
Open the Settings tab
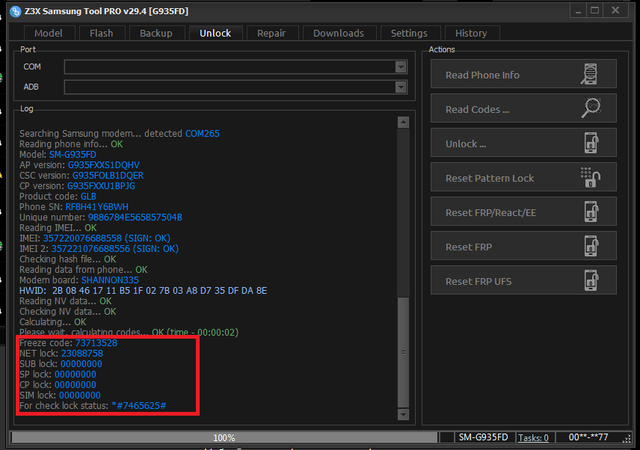click(409, 33)
